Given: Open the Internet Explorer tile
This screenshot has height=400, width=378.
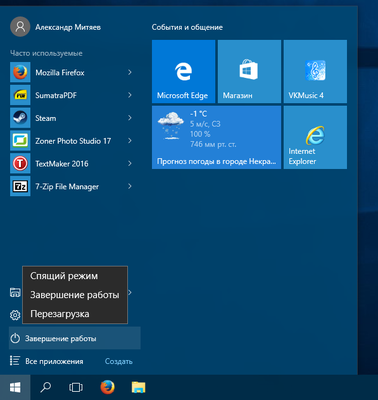Looking at the screenshot, I should click(x=315, y=137).
